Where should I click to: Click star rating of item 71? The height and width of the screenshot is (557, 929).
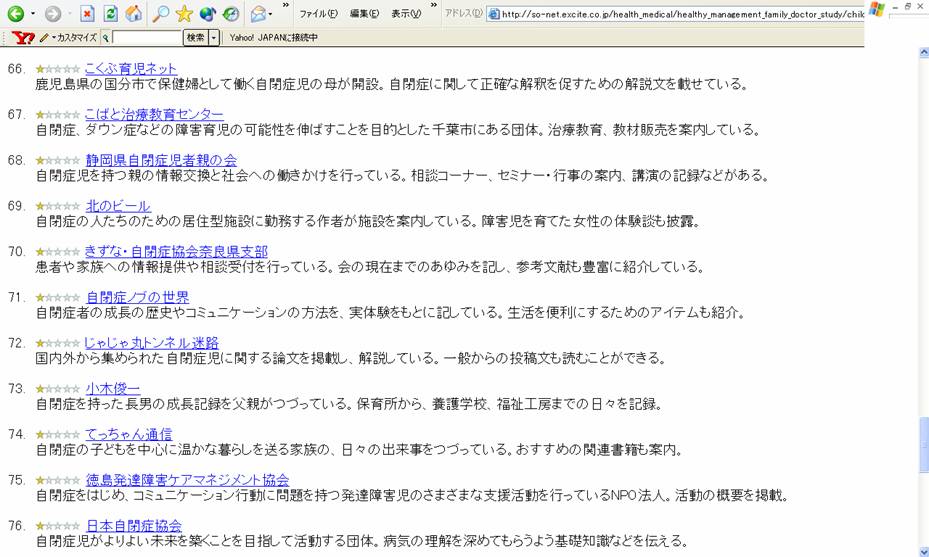pyautogui.click(x=57, y=297)
